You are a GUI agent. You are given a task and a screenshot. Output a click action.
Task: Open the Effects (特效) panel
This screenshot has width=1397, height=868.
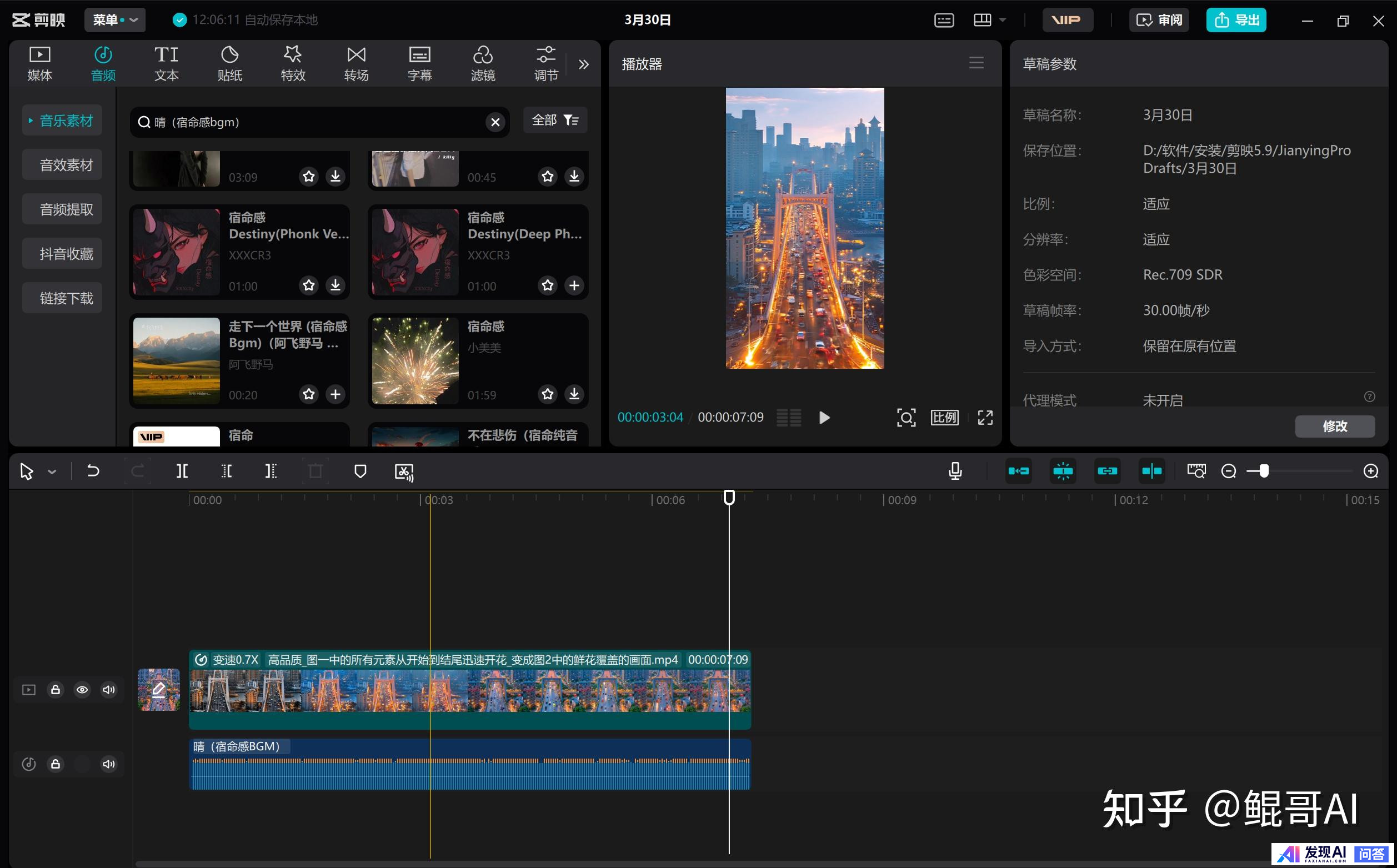coord(293,63)
